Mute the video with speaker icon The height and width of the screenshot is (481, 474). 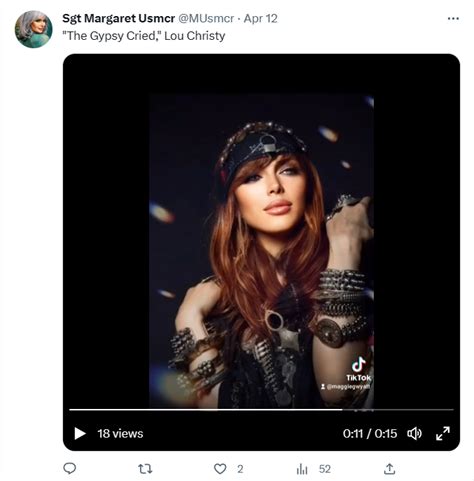[x=414, y=434]
